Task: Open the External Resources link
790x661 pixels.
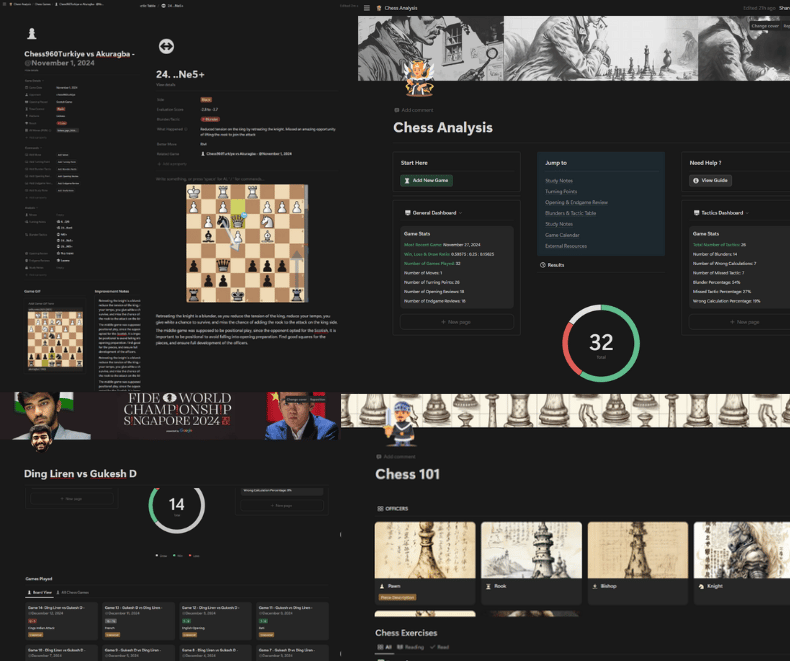Action: 566,246
